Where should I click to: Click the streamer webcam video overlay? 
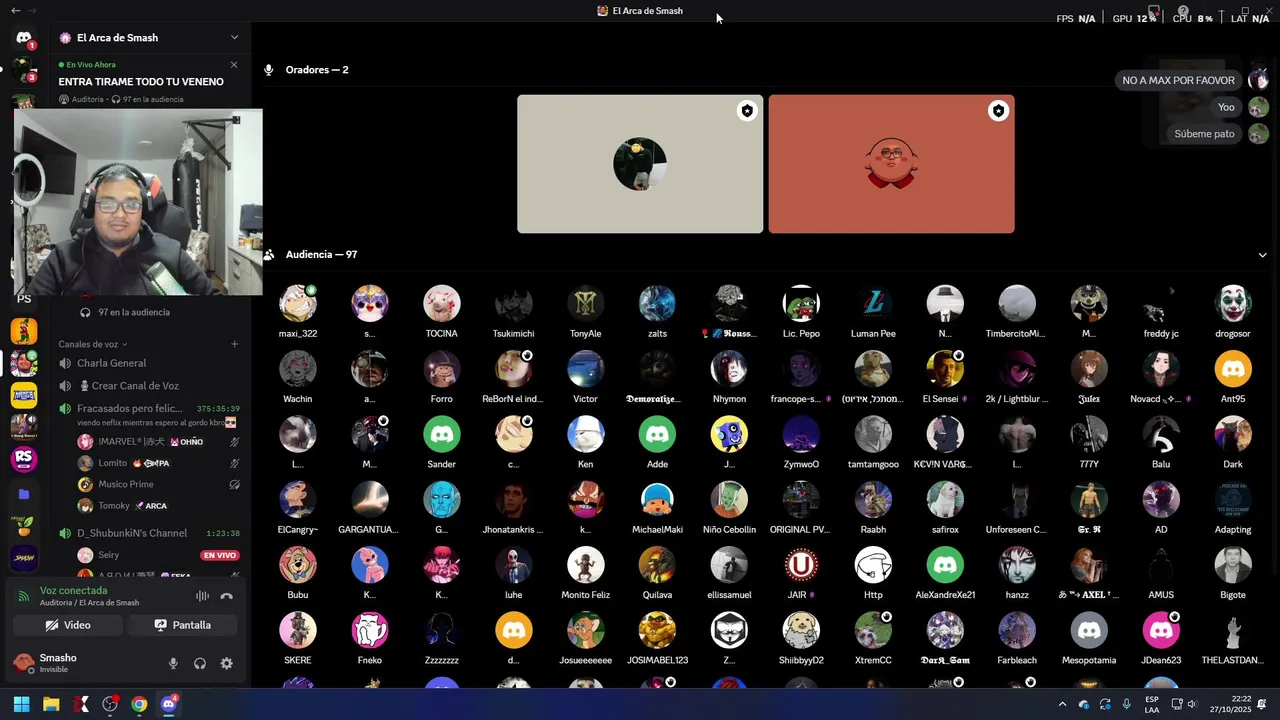(x=137, y=202)
